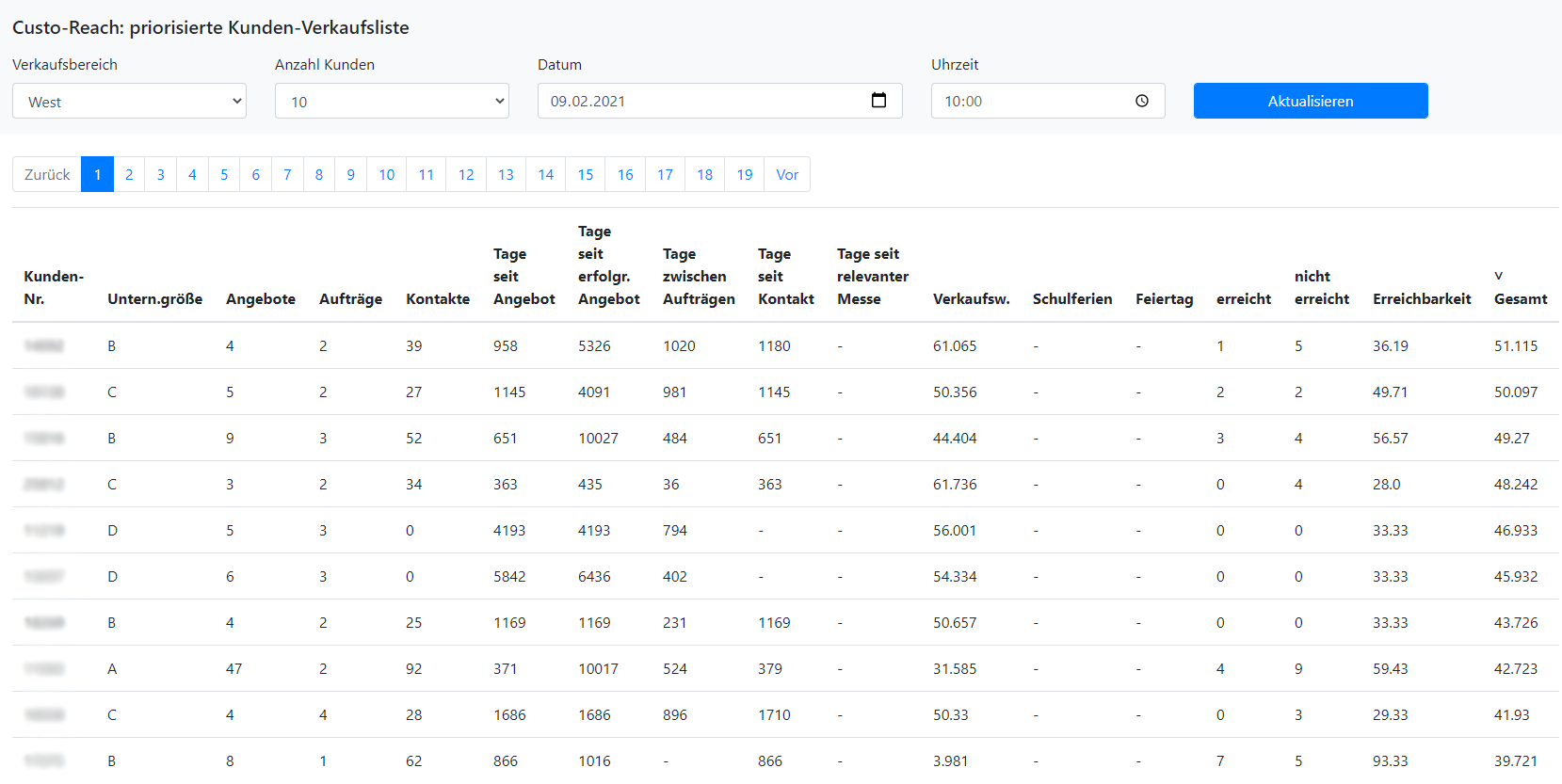The width and height of the screenshot is (1562, 784).
Task: Open pagination page 10
Action: coord(386,174)
